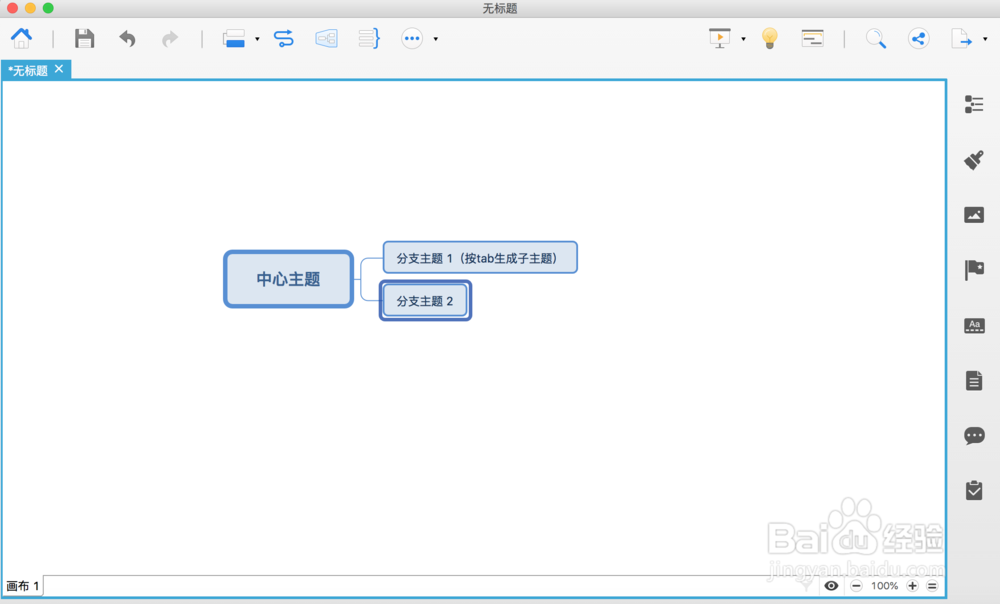Expand the topic shape dropdown arrow

click(257, 38)
